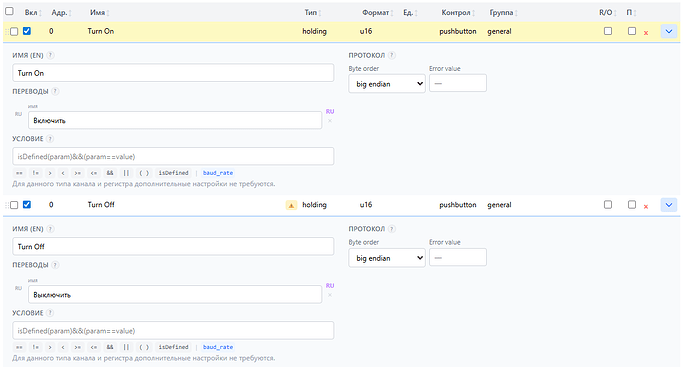Sort the table by the Группа column
The image size is (689, 367).
pos(504,13)
